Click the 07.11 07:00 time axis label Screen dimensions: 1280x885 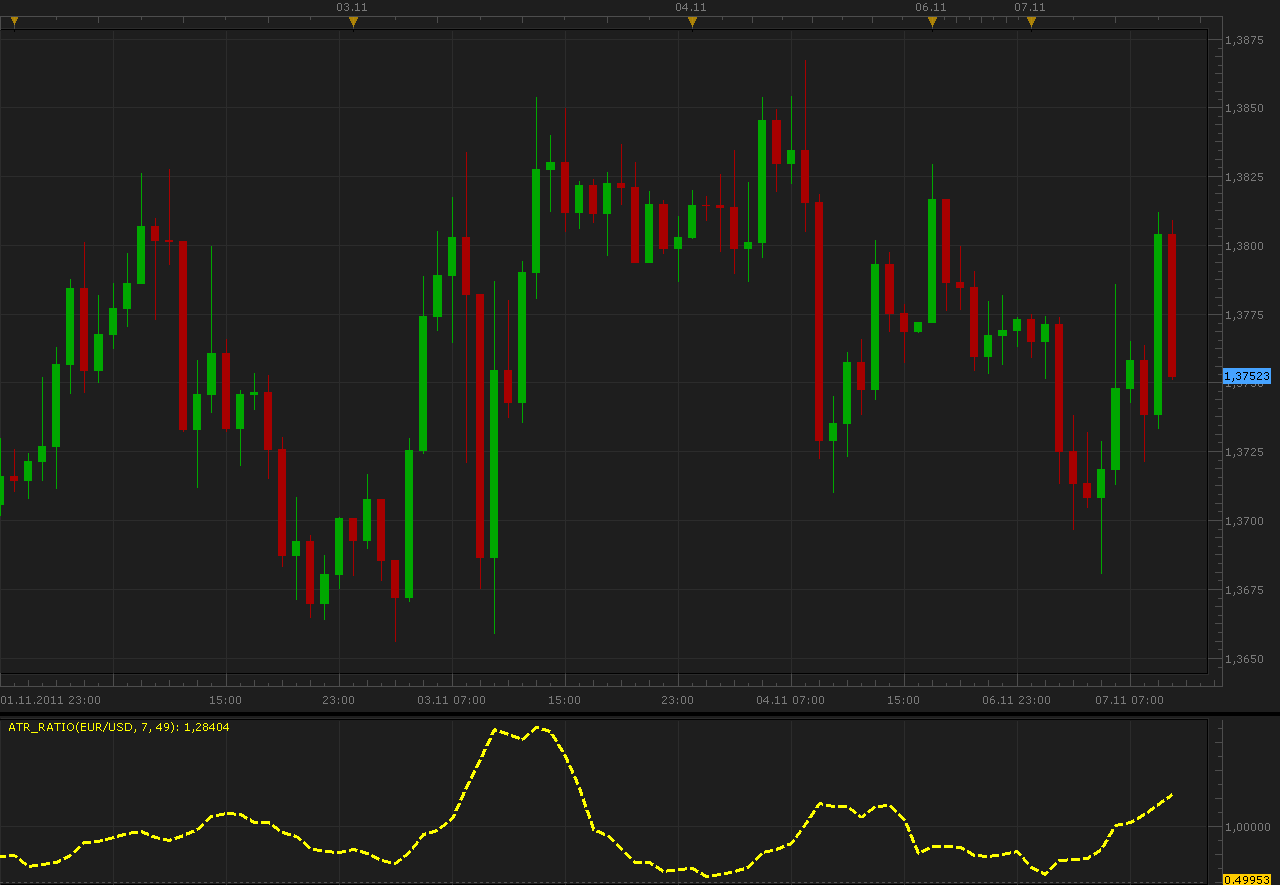[1129, 700]
